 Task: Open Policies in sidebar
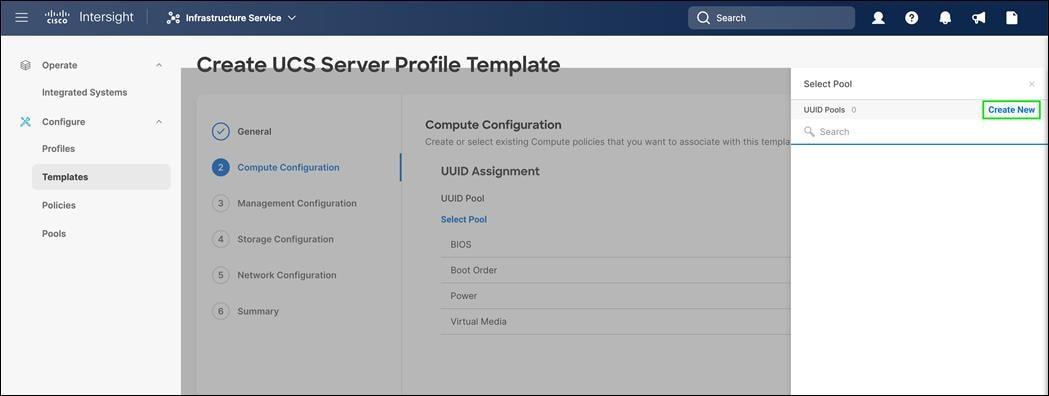59,205
